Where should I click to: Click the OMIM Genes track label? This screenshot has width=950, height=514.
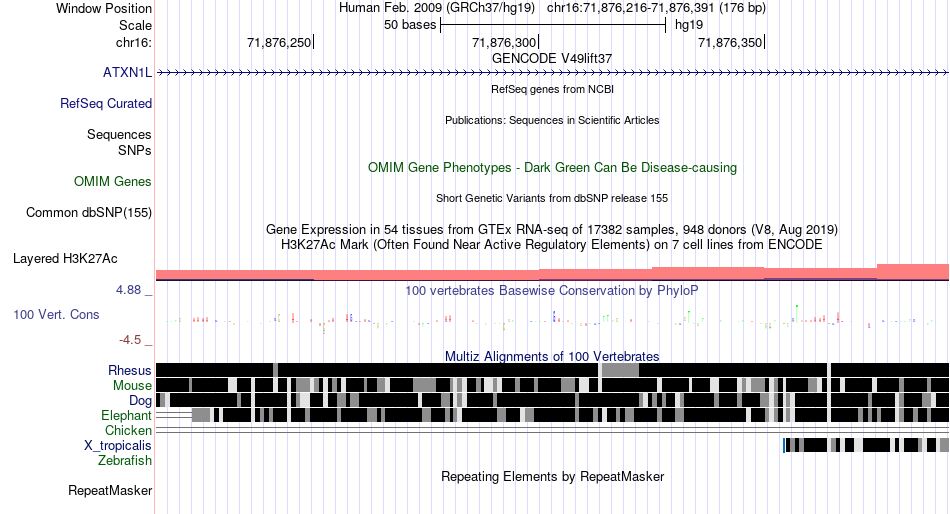113,182
